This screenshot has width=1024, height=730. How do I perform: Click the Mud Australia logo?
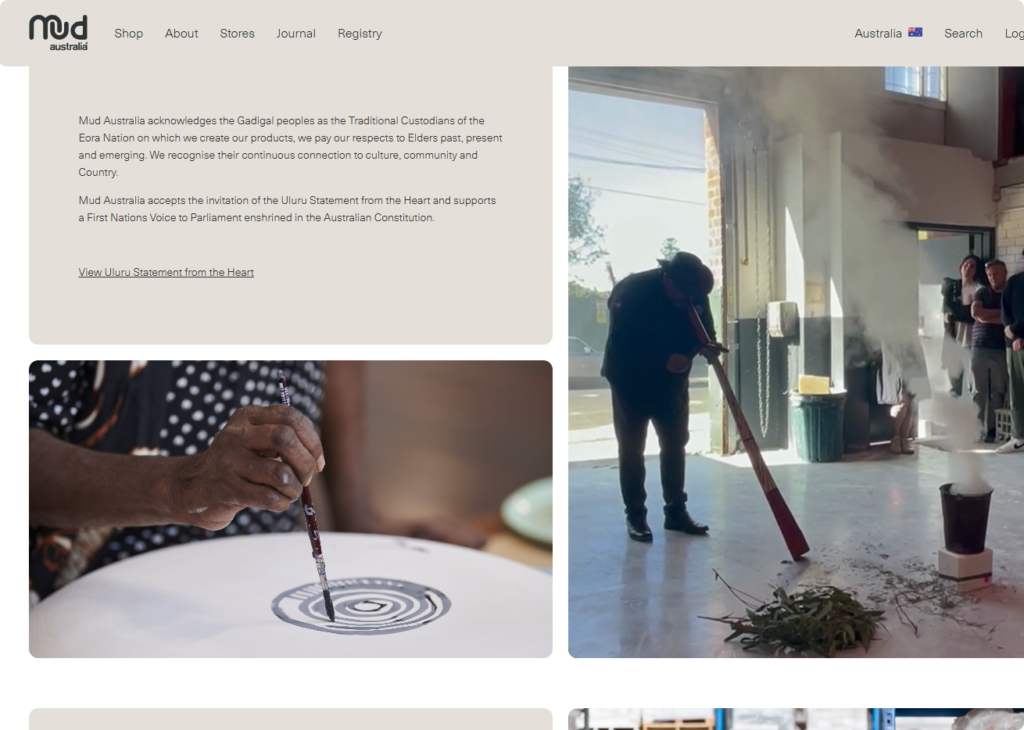pyautogui.click(x=58, y=33)
